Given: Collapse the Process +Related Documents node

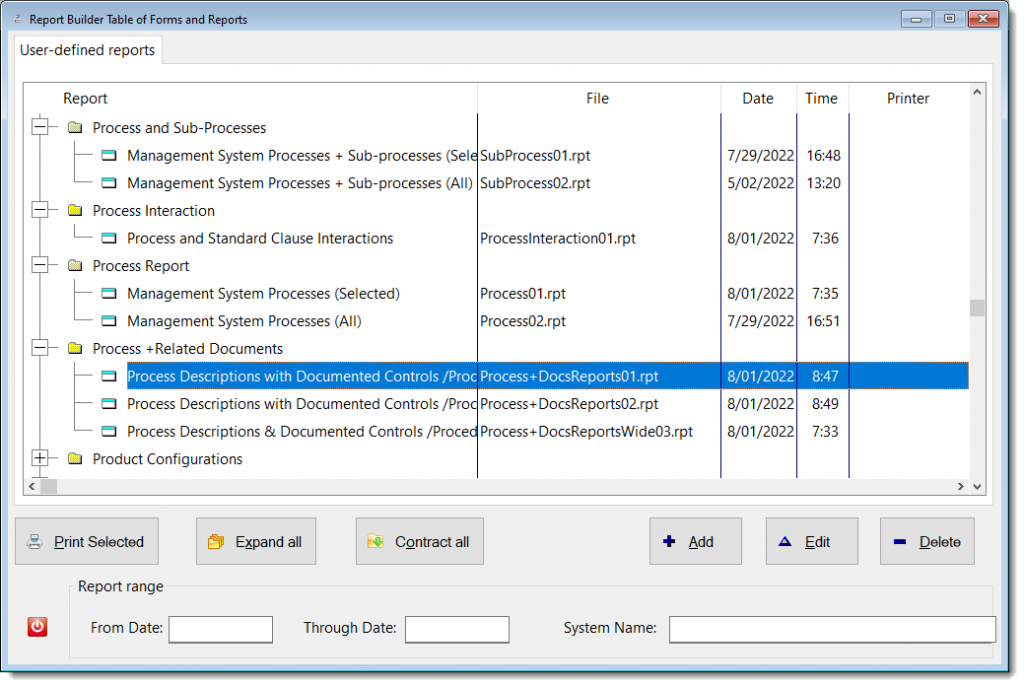Looking at the screenshot, I should [40, 349].
